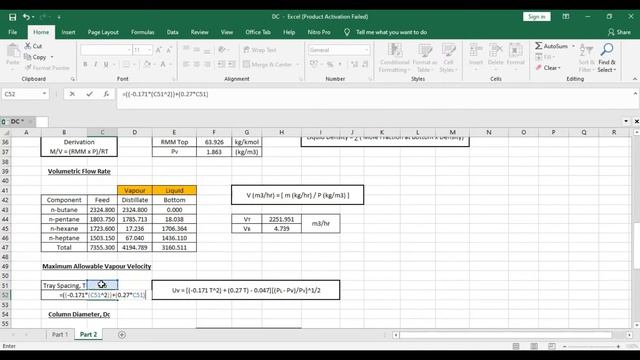Select the Part 2 sheet tab
This screenshot has width=640, height=360.
tap(88, 334)
